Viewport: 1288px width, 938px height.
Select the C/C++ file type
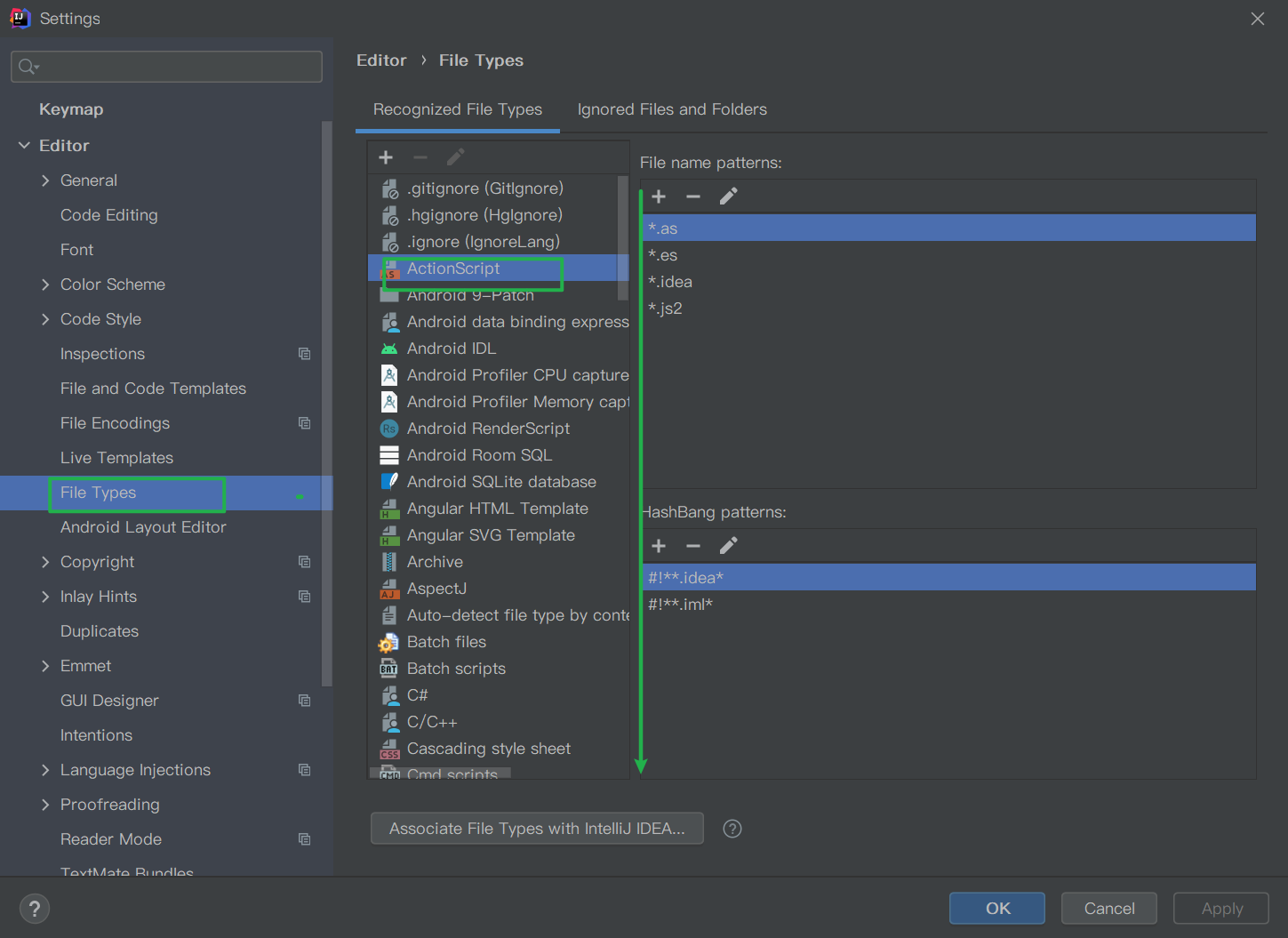[x=499, y=722]
